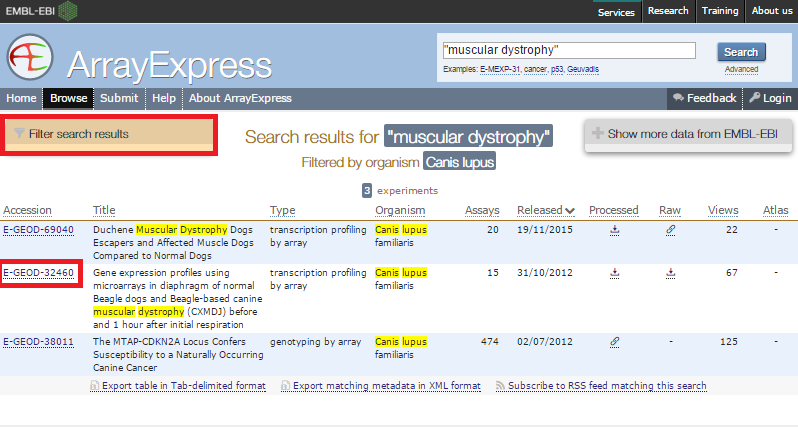Viewport: 798px width, 427px height.
Task: Click the title starting 'Duchene Muscular Dystrophy'
Action: pyautogui.click(x=173, y=243)
